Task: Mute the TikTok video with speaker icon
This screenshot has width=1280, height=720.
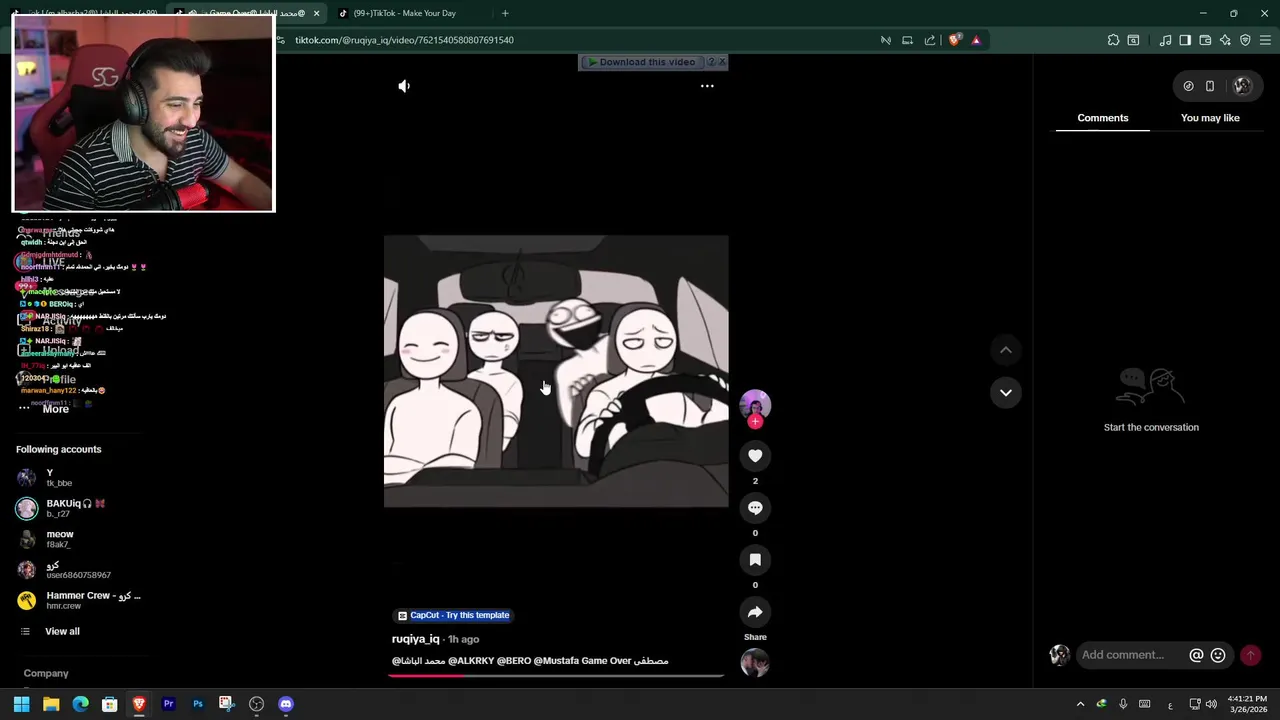Action: (404, 86)
